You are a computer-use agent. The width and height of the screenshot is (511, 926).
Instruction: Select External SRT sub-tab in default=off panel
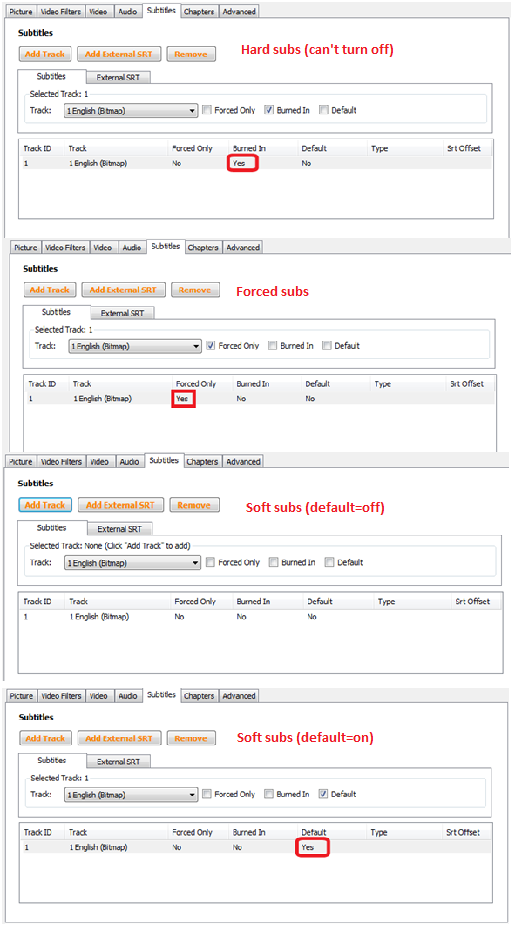[120, 529]
